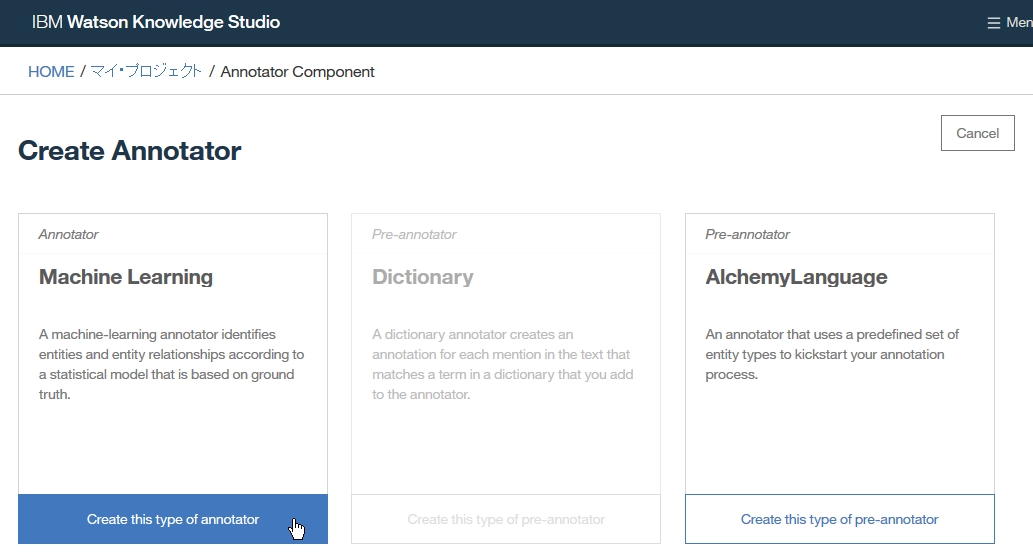Click the machine-learning annotator description text

(171, 364)
